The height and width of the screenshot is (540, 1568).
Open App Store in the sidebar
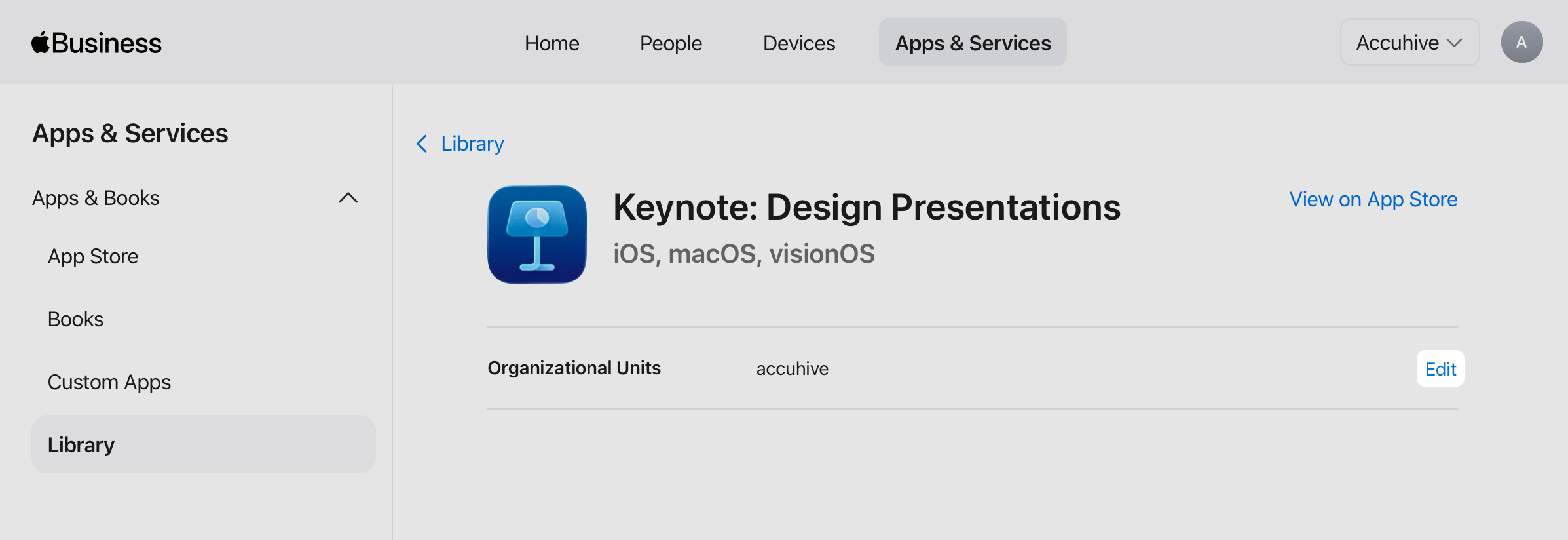[x=93, y=256]
